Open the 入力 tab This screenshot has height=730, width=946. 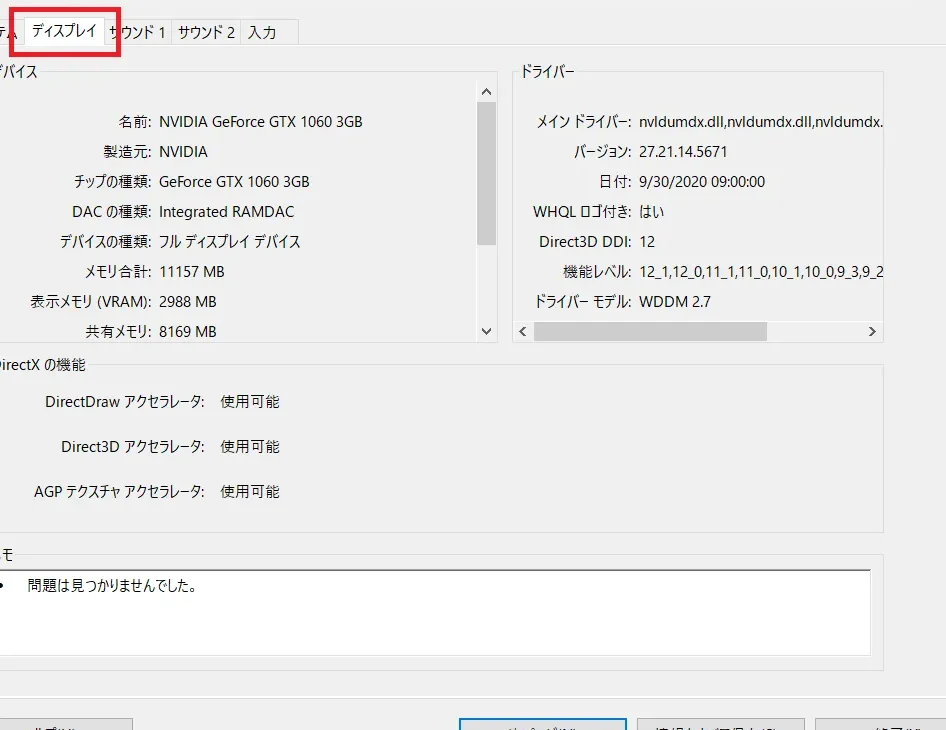click(x=264, y=31)
